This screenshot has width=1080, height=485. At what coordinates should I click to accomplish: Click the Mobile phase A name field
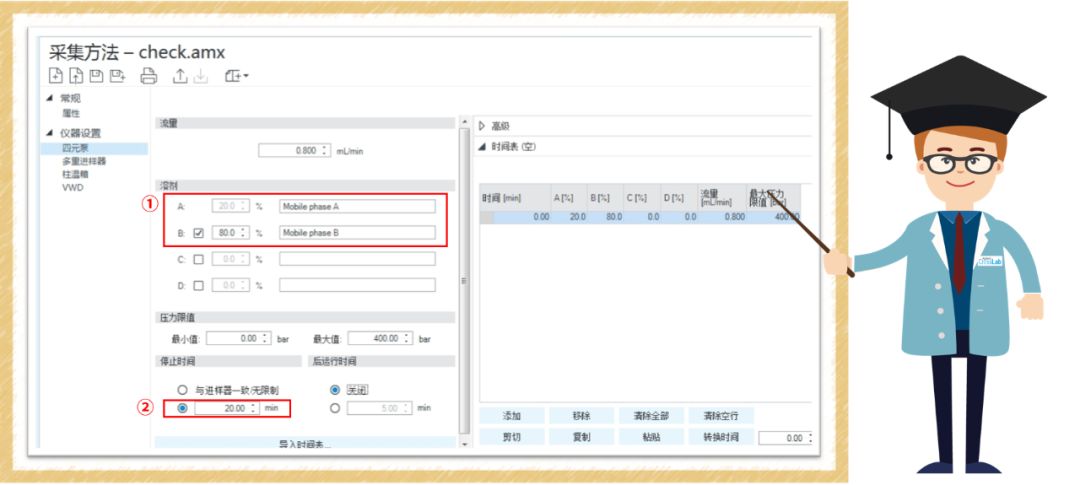coord(357,206)
